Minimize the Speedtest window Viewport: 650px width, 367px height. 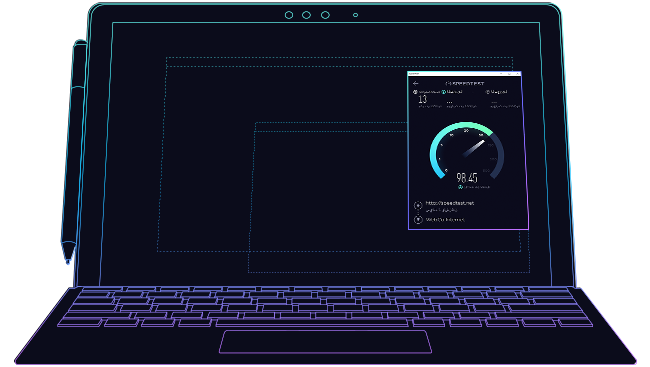(x=501, y=74)
